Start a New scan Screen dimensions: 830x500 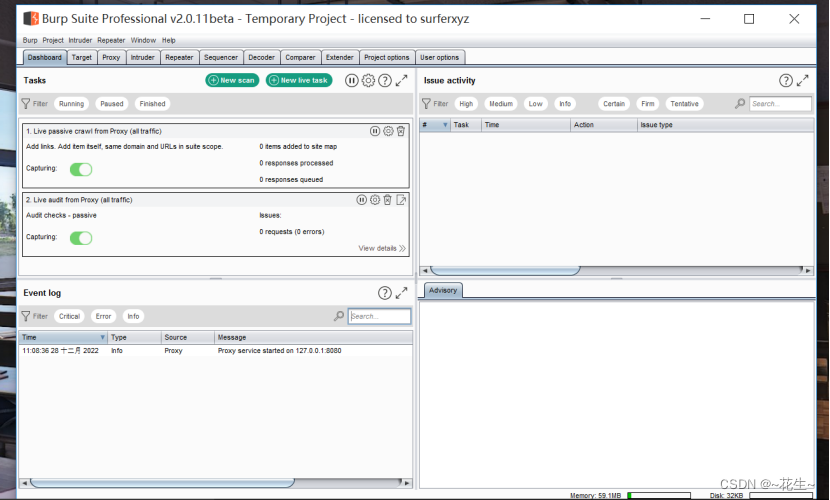[232, 80]
